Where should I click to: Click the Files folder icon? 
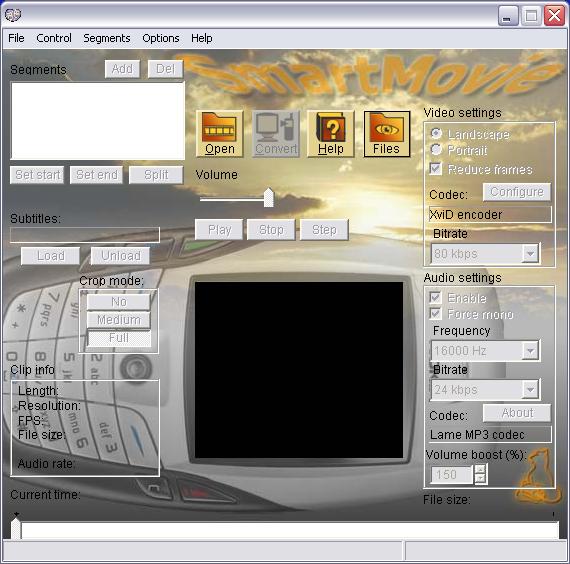coord(387,134)
